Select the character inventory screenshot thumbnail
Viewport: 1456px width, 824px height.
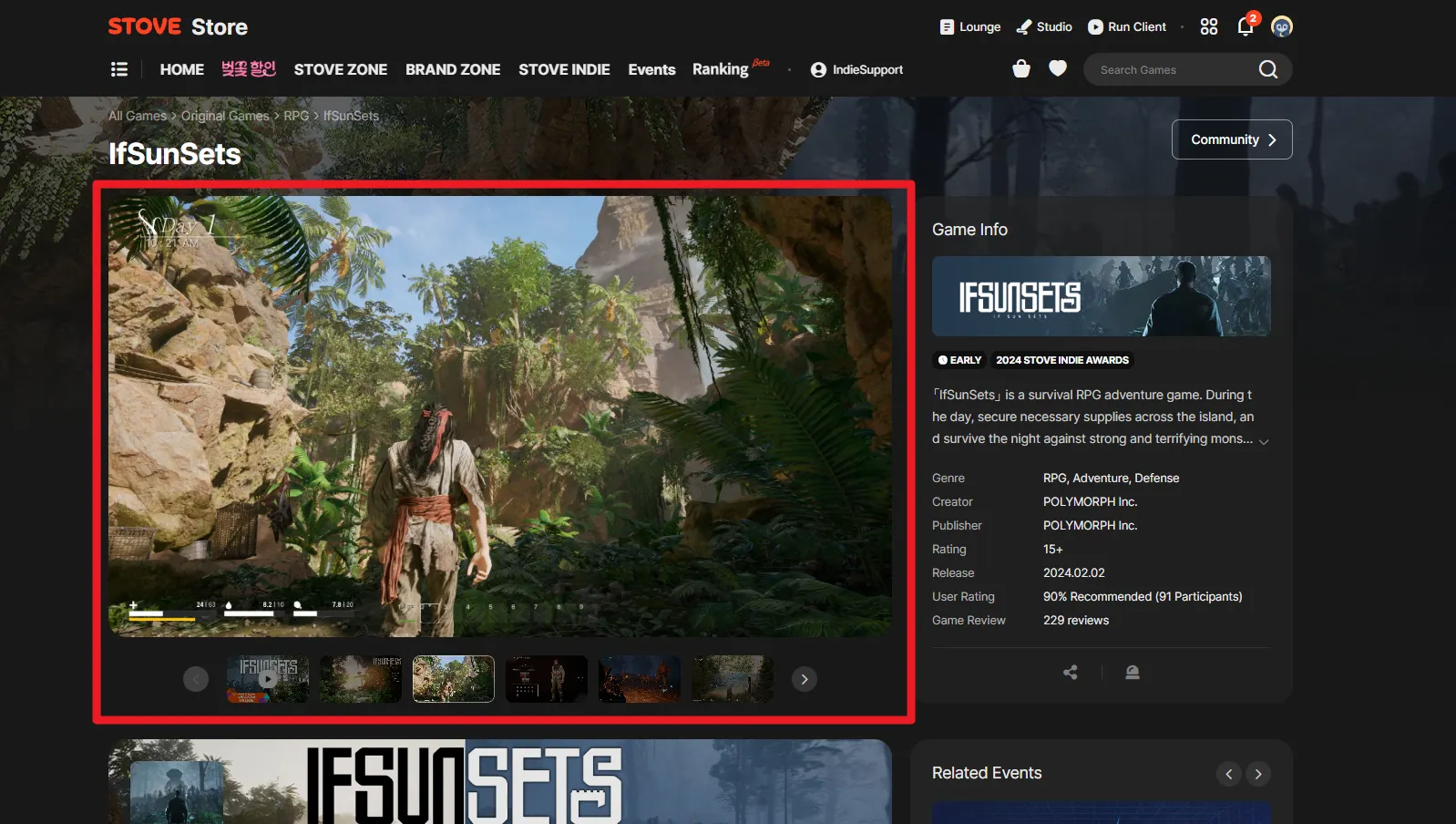coord(547,679)
